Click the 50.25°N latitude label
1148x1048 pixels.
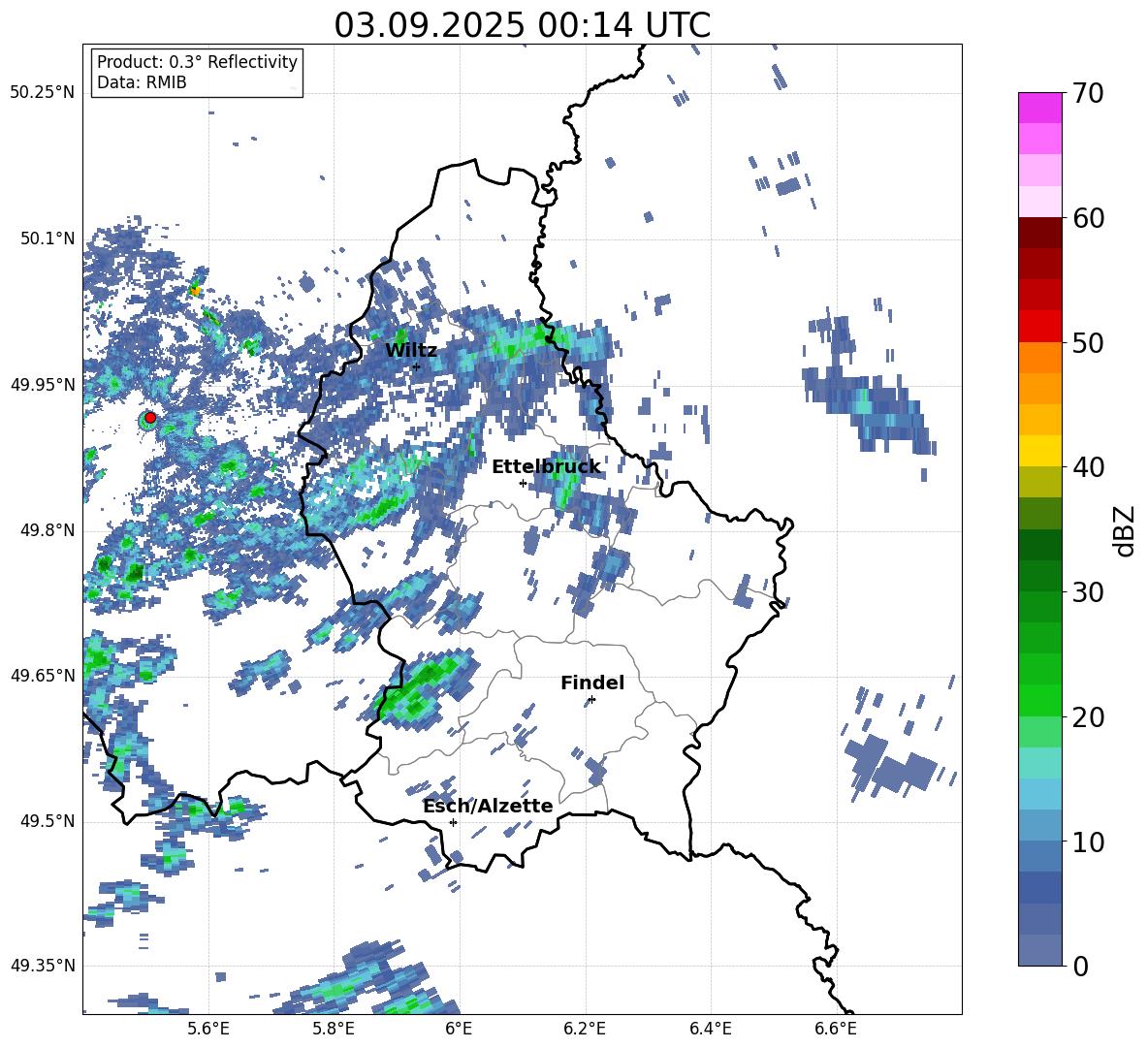pyautogui.click(x=43, y=93)
